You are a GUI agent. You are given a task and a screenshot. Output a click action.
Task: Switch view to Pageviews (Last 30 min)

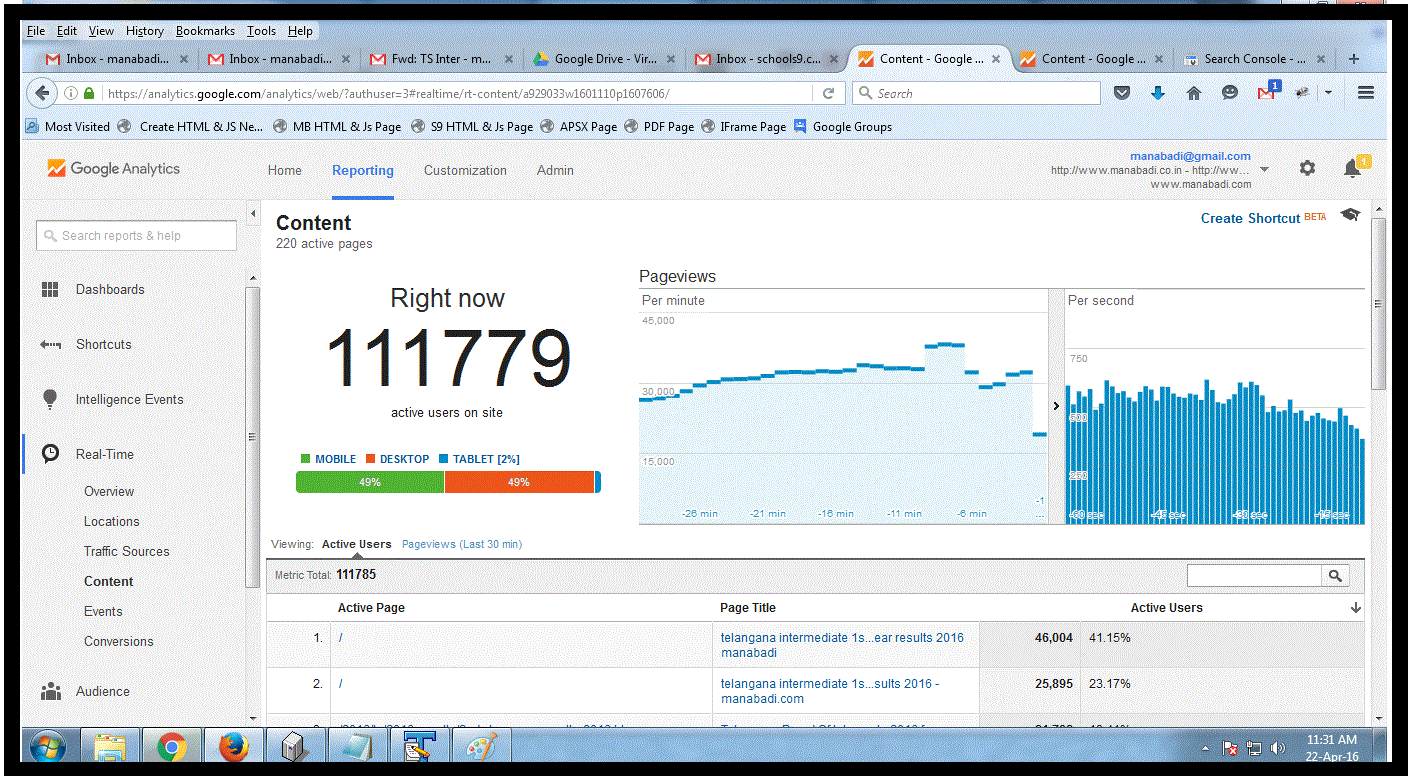point(462,544)
